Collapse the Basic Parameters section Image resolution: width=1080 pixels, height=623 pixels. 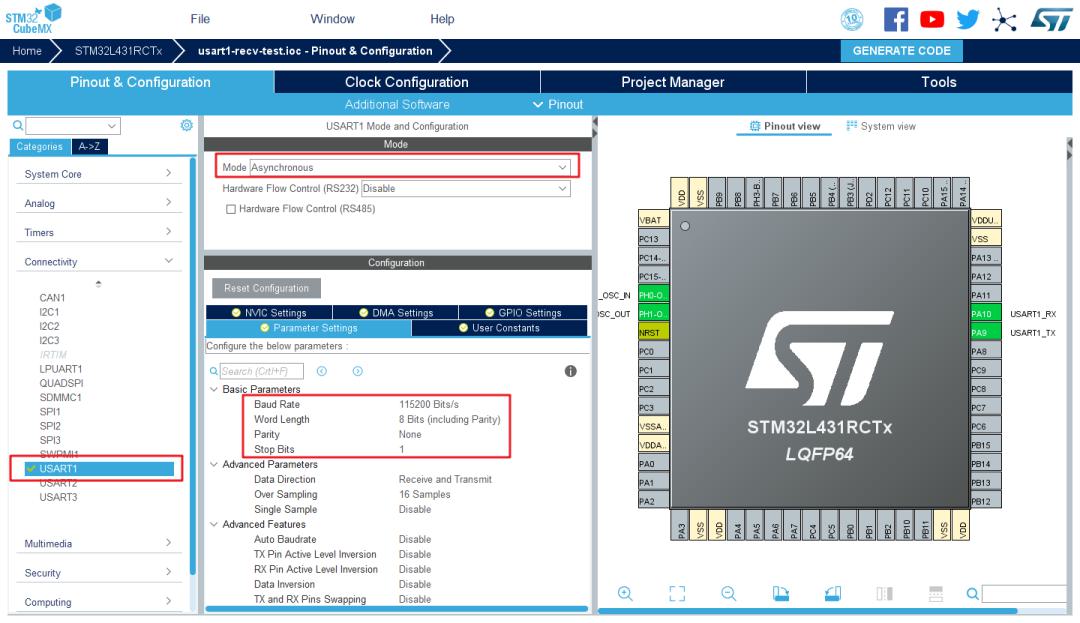tap(214, 390)
